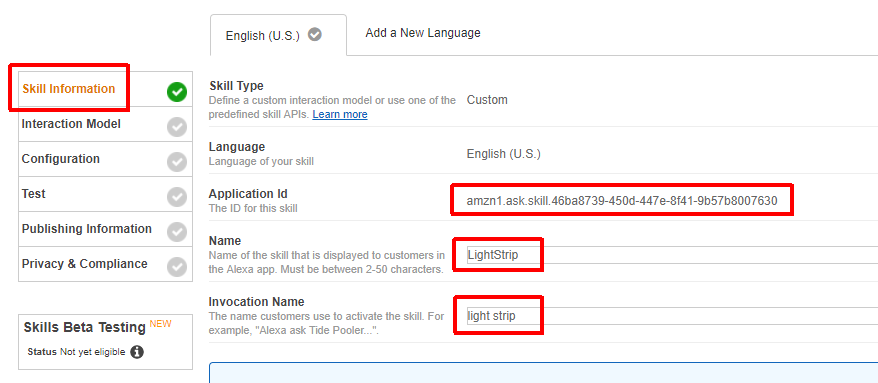Screen dimensions: 878x383
Task: Click checkmark icon on English (U.S.) tab
Action: tap(315, 35)
